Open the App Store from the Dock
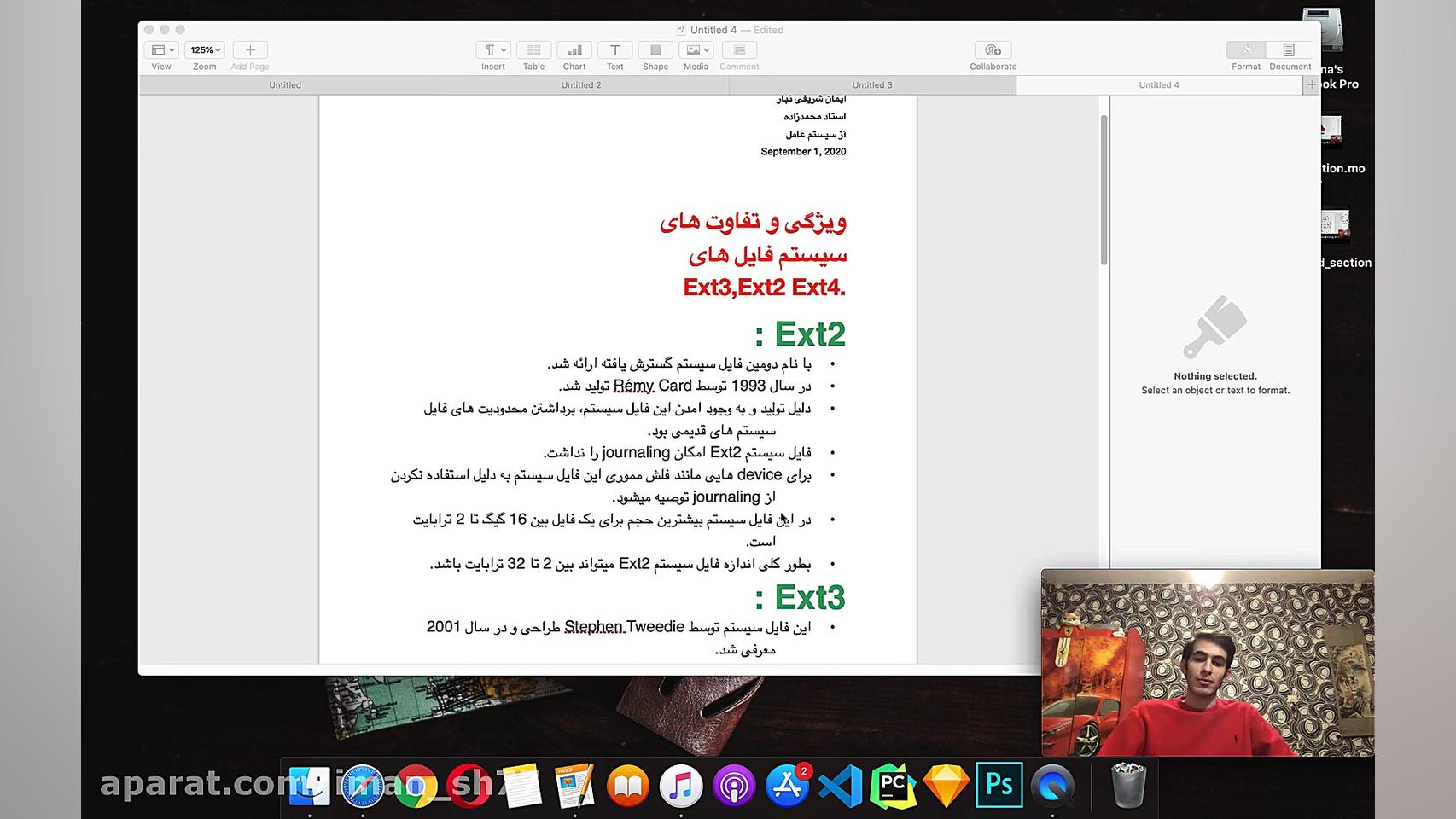Viewport: 1456px width, 819px height. [x=787, y=786]
